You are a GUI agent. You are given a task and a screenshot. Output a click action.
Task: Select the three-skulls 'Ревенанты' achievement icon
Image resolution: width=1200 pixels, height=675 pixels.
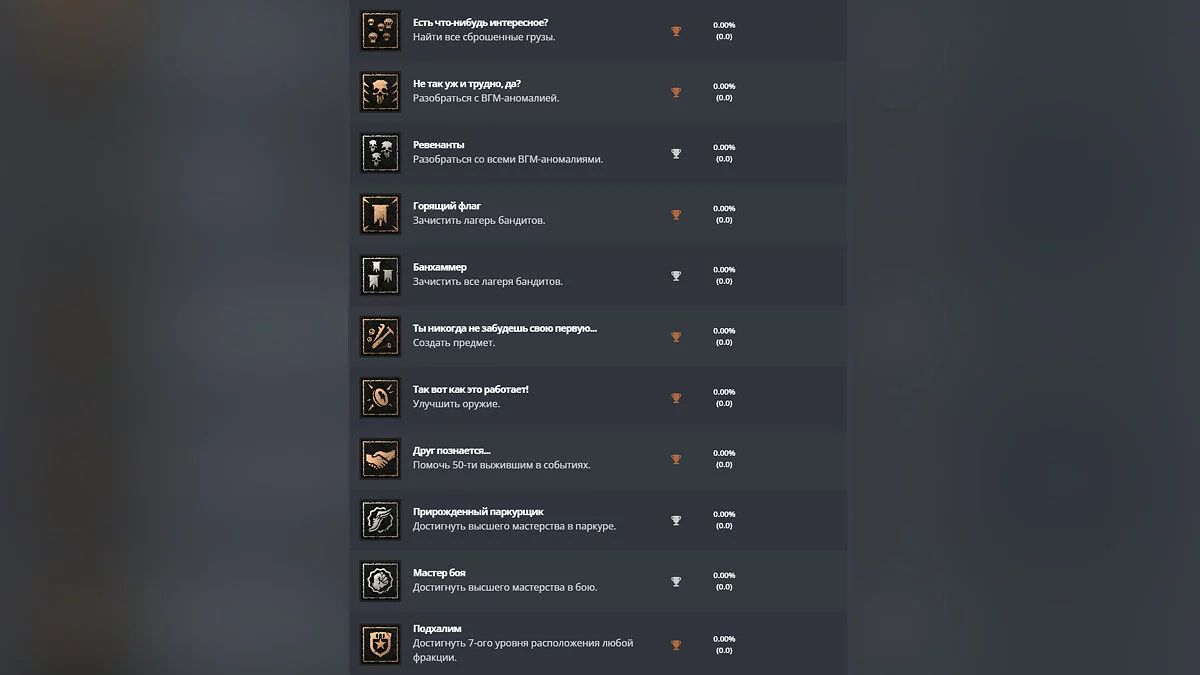[x=380, y=153]
